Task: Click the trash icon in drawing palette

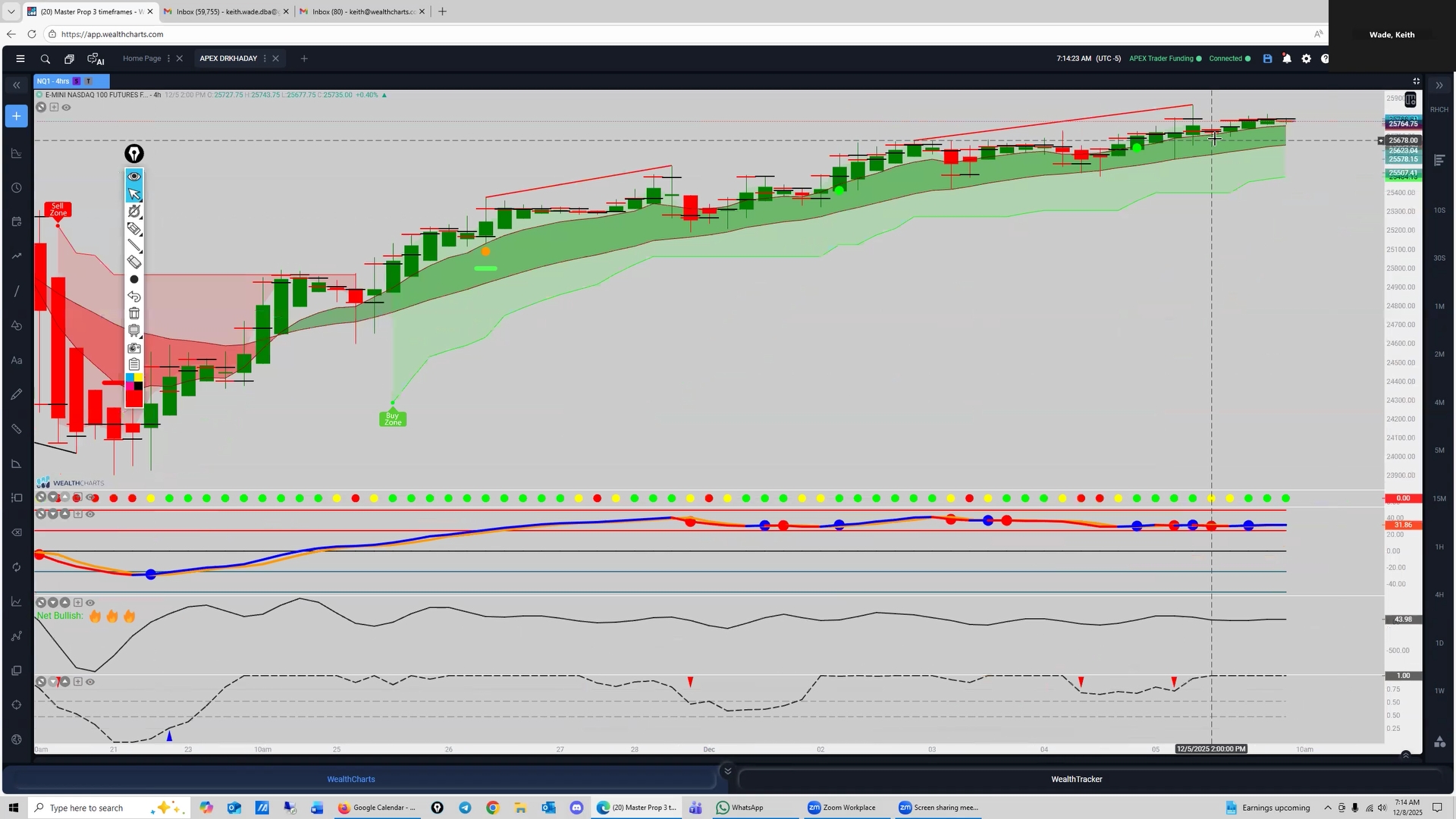Action: pos(134,313)
